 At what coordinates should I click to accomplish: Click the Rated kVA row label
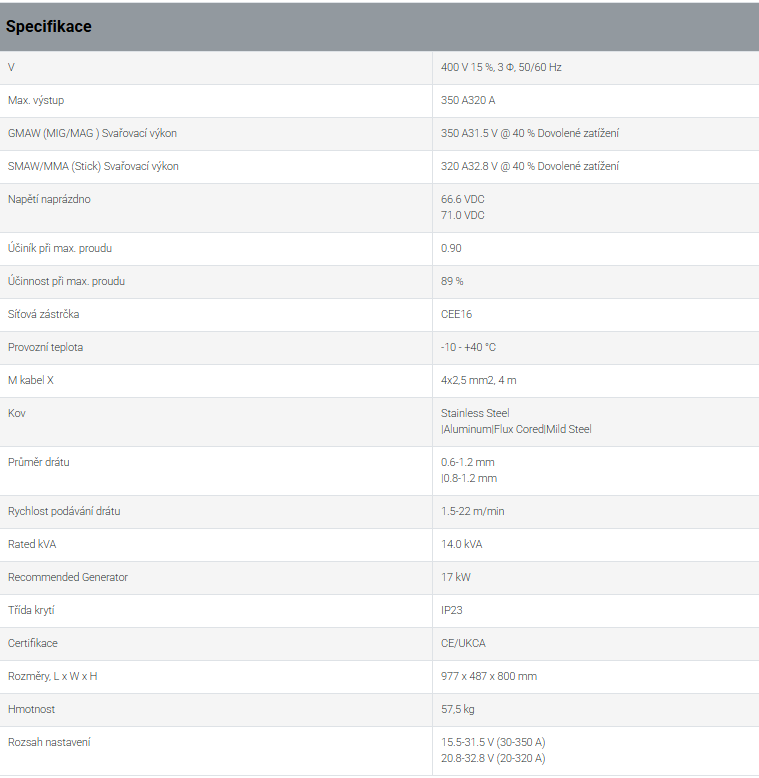click(x=32, y=544)
